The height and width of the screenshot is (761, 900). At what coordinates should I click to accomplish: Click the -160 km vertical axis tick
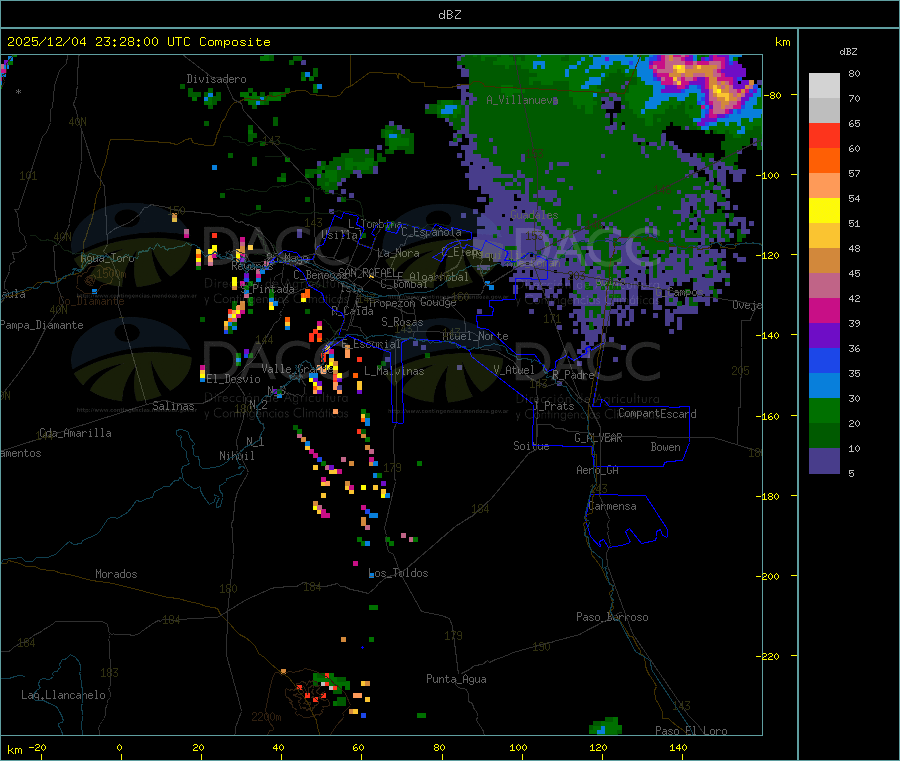[769, 416]
